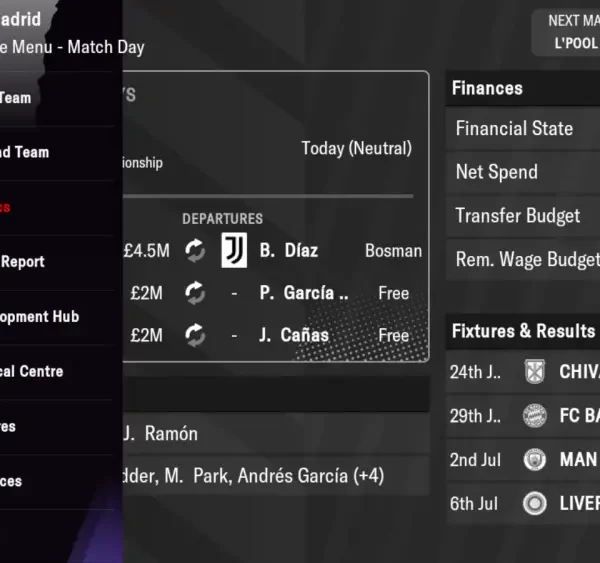Click the Fixtures & Results header
This screenshot has height=563, width=600.
(522, 331)
